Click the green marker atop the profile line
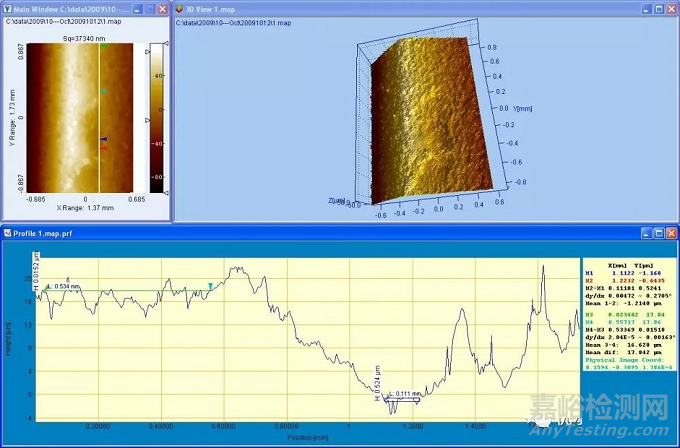The width and height of the screenshot is (680, 448). (103, 46)
